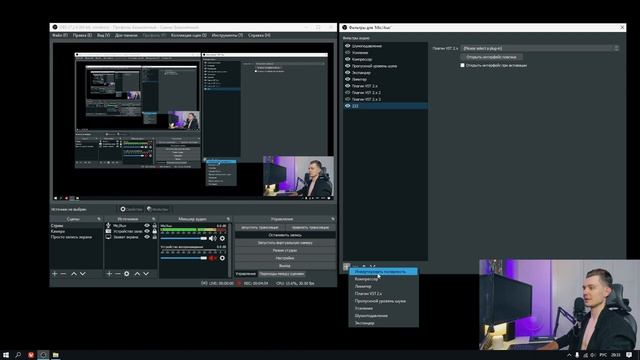Open Mic/Aux audio settings gear
This screenshot has width=640, height=360.
[222, 238]
